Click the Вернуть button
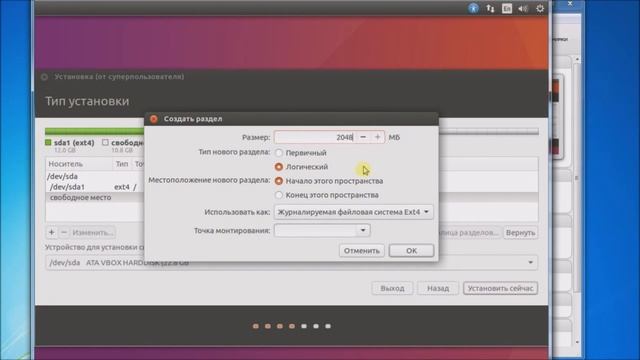The height and width of the screenshot is (360, 640). (x=520, y=233)
